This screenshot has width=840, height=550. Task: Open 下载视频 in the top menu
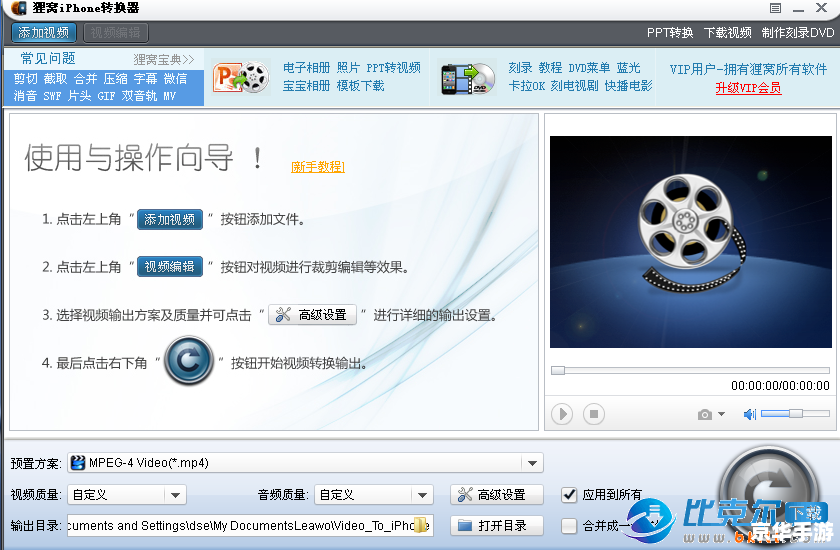click(728, 33)
